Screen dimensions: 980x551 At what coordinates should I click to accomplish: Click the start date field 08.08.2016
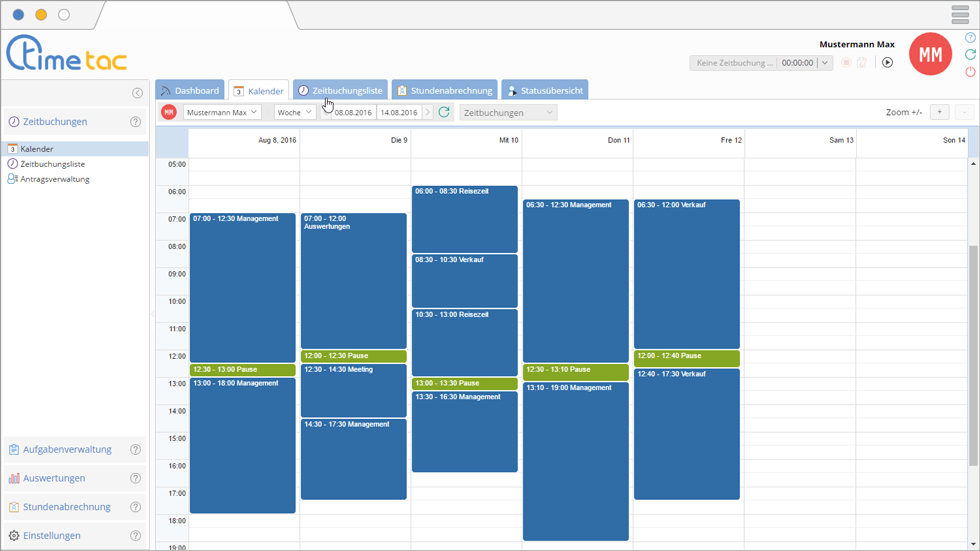coord(353,113)
